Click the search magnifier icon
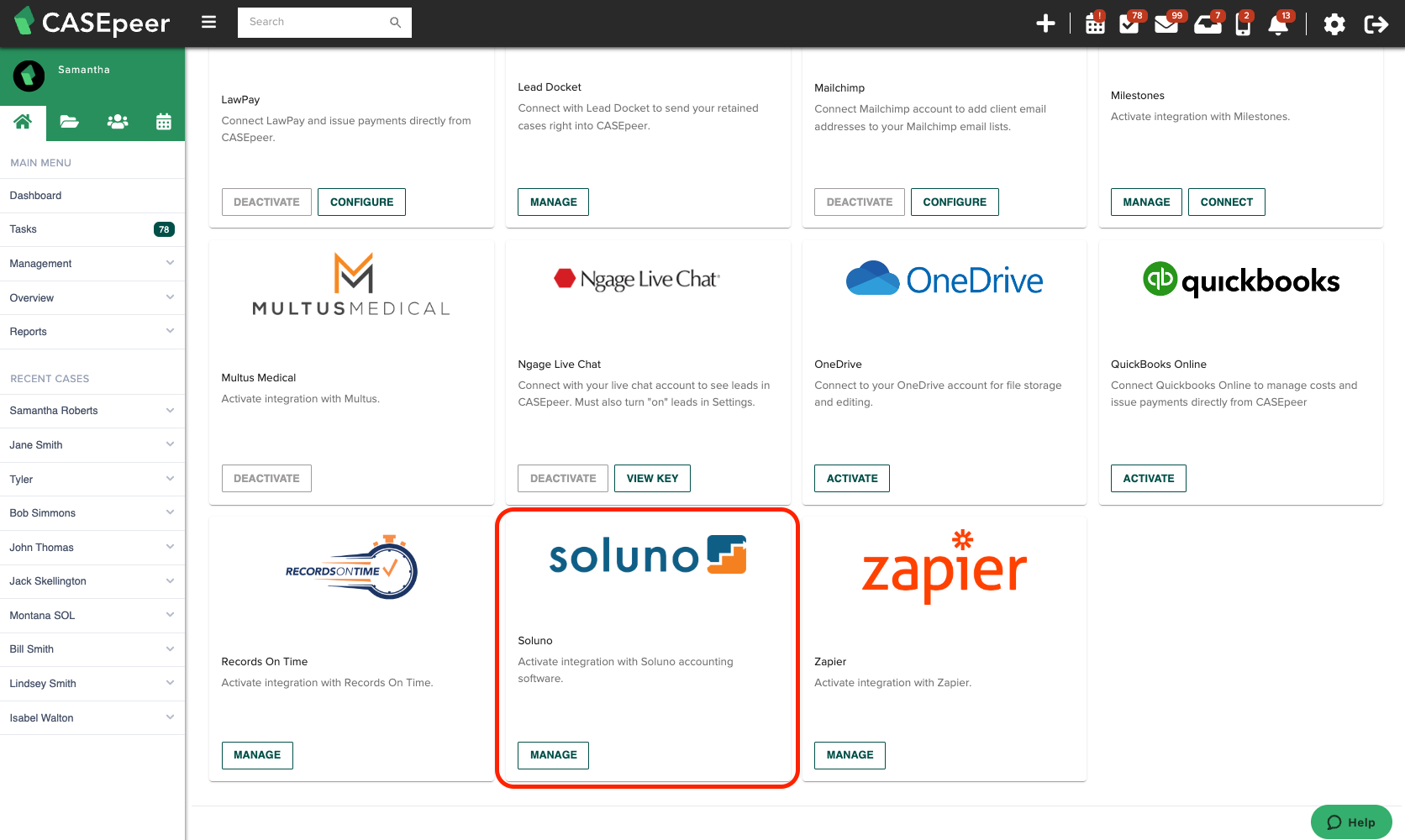This screenshot has width=1405, height=840. (395, 23)
